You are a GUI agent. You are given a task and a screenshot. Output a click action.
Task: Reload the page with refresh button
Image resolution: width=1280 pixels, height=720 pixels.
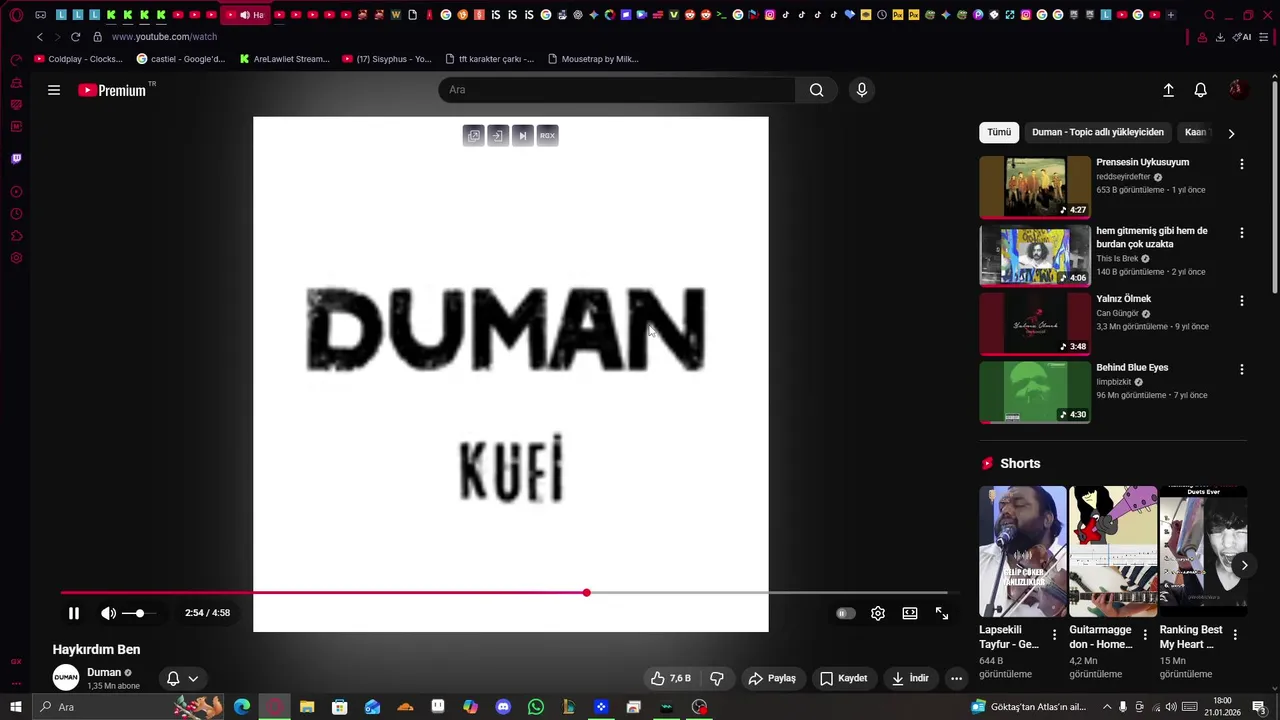pyautogui.click(x=75, y=37)
